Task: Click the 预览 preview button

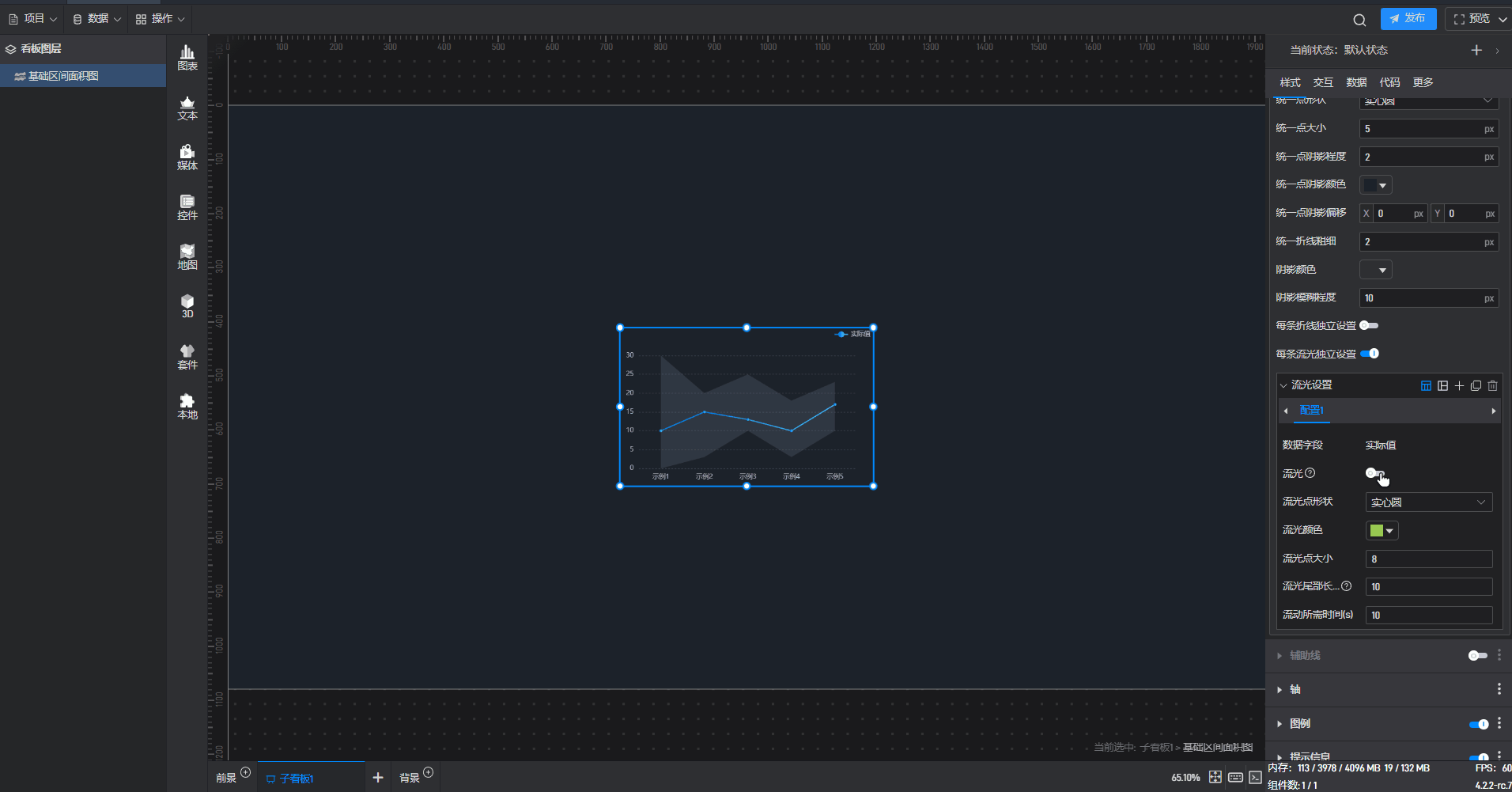Action: pos(1477,19)
